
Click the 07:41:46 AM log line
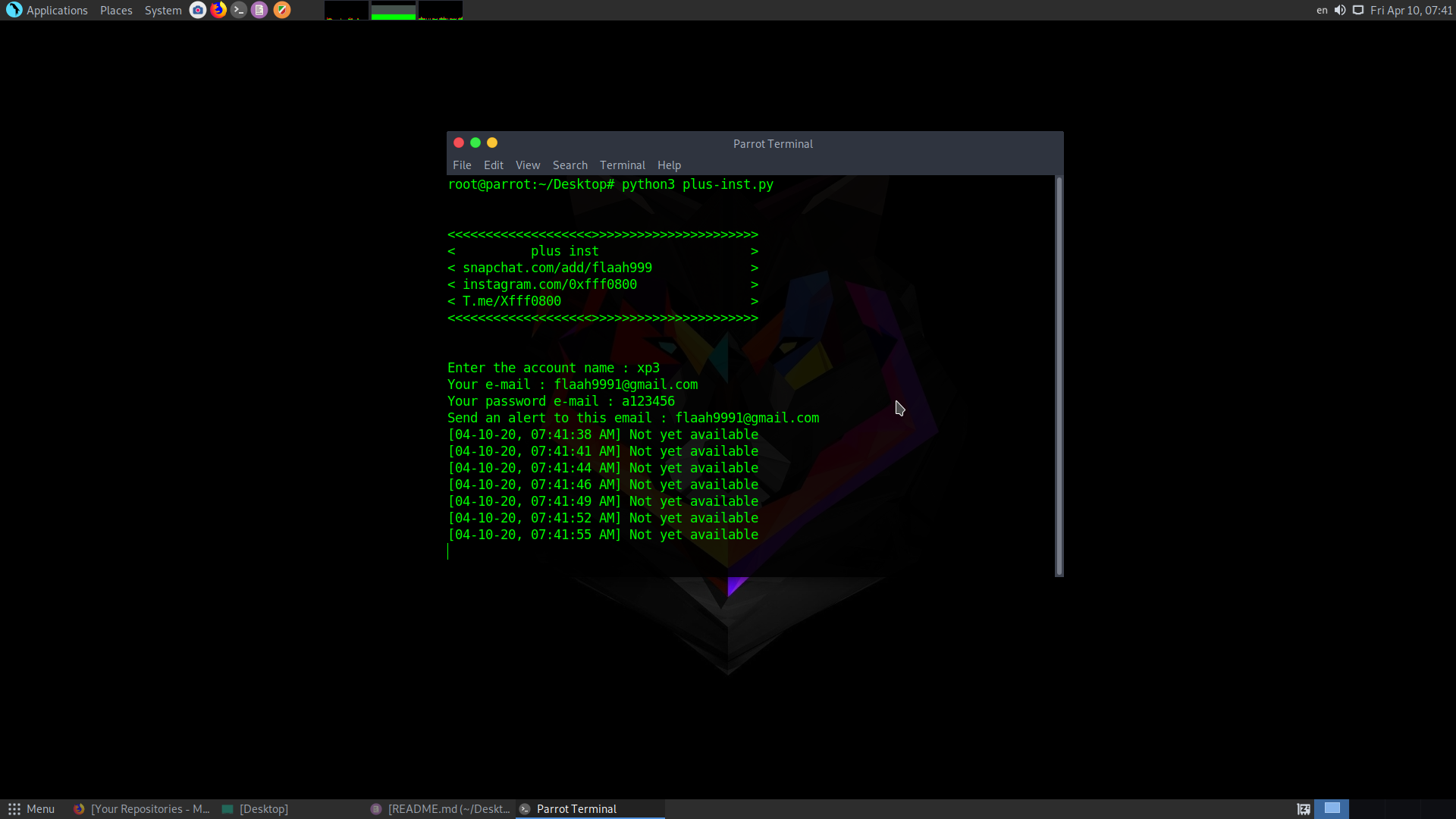pyautogui.click(x=603, y=485)
